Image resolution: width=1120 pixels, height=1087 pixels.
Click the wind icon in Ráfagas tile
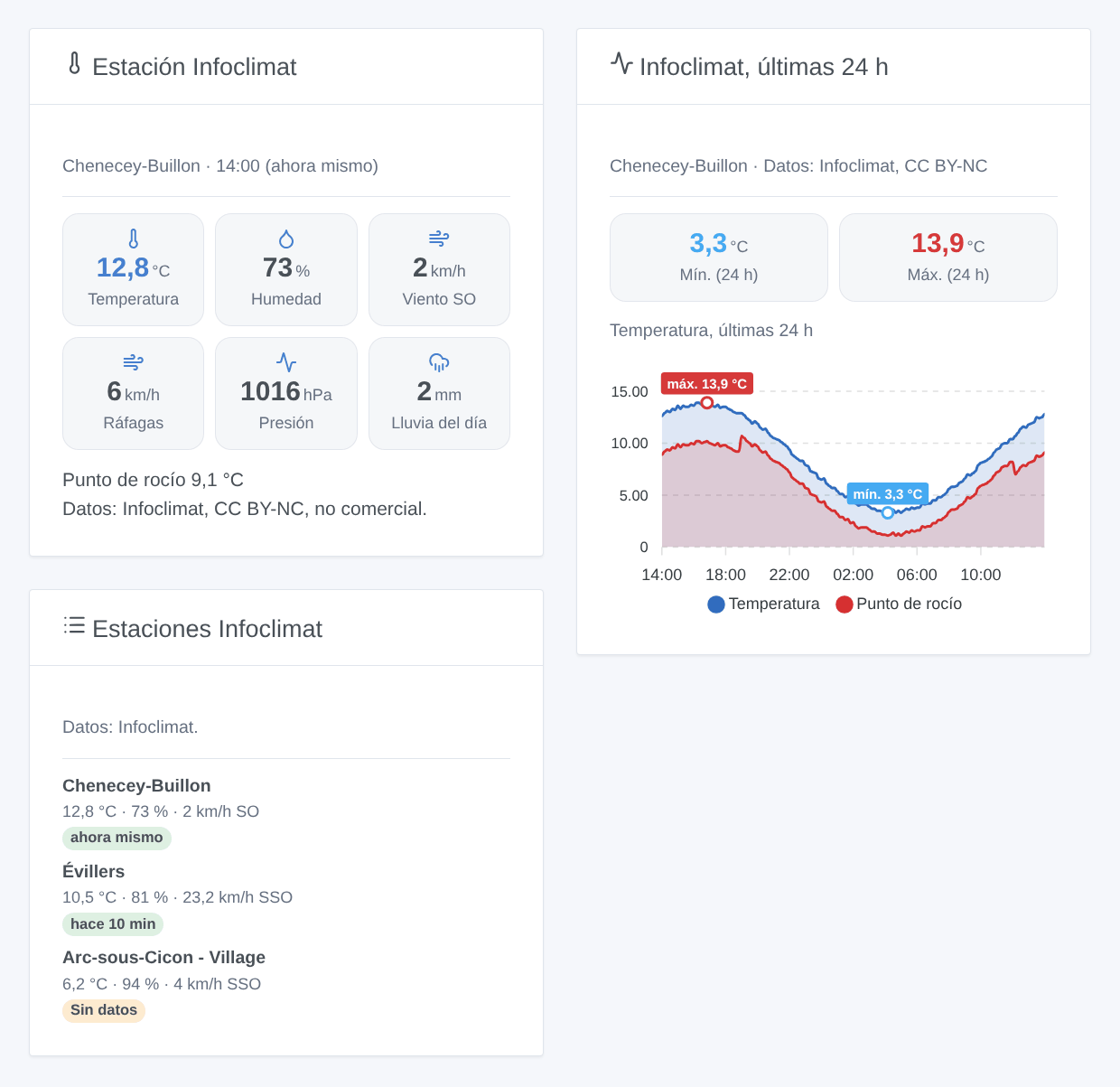(x=134, y=362)
